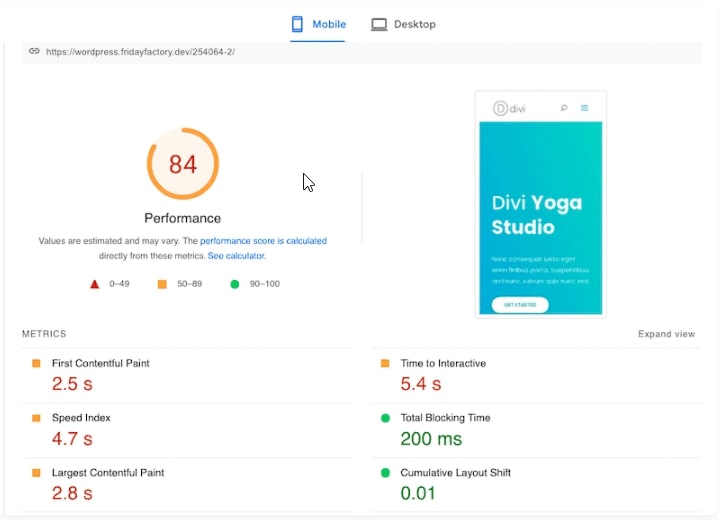Click the Get Started button in preview
This screenshot has height=520, width=720.
[520, 304]
